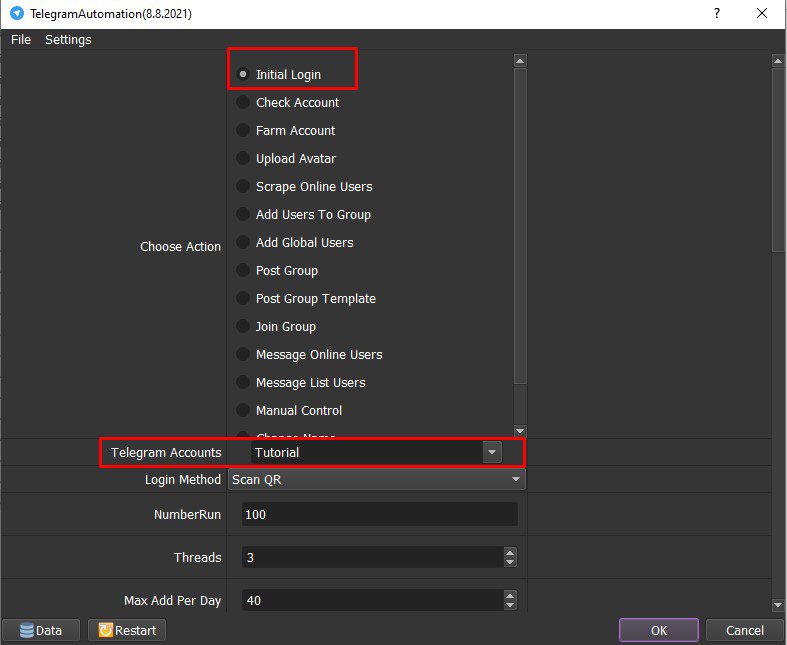Viewport: 787px width, 645px height.
Task: Click action list scroll down arrow
Action: pos(520,431)
